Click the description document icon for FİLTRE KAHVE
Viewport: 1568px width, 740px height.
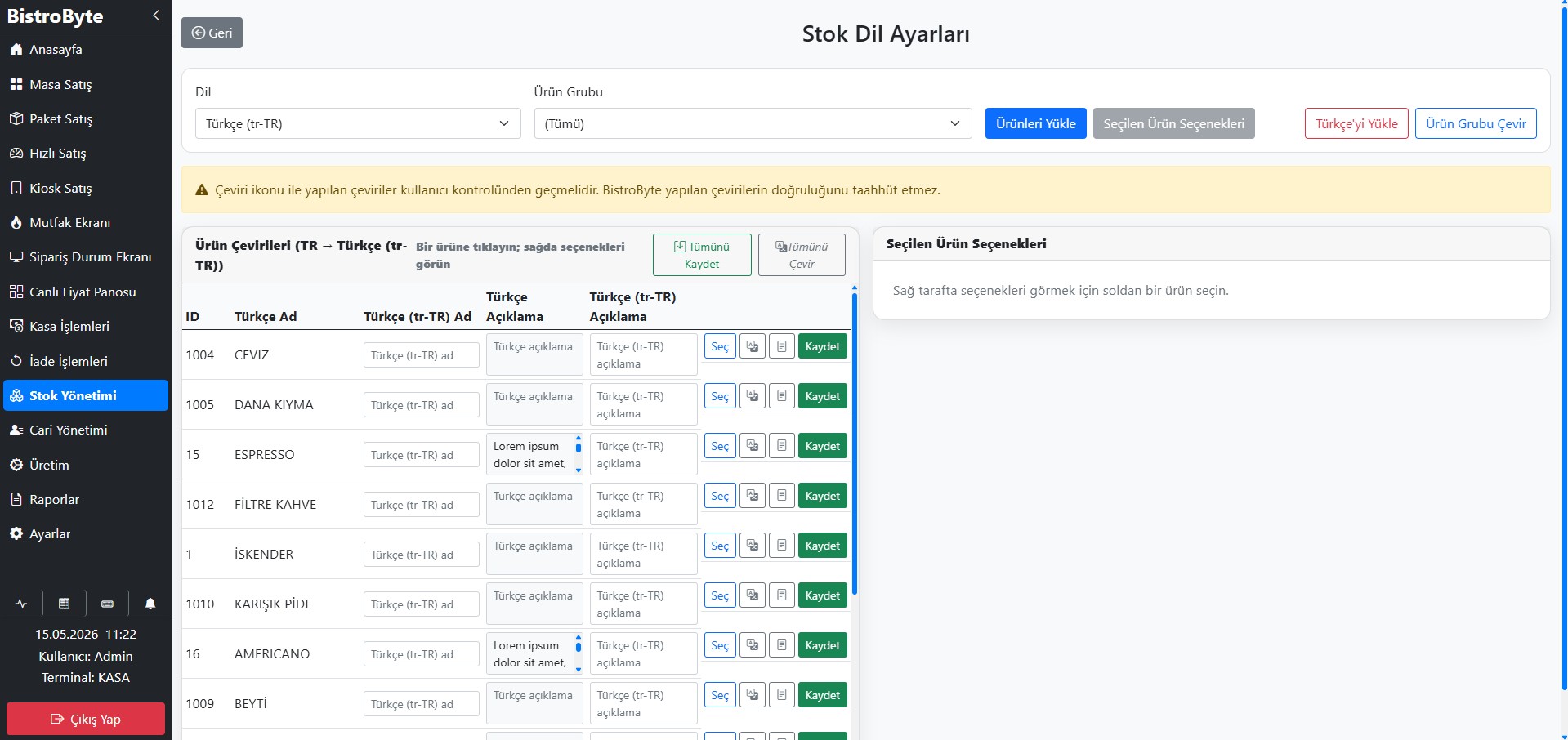[x=782, y=496]
